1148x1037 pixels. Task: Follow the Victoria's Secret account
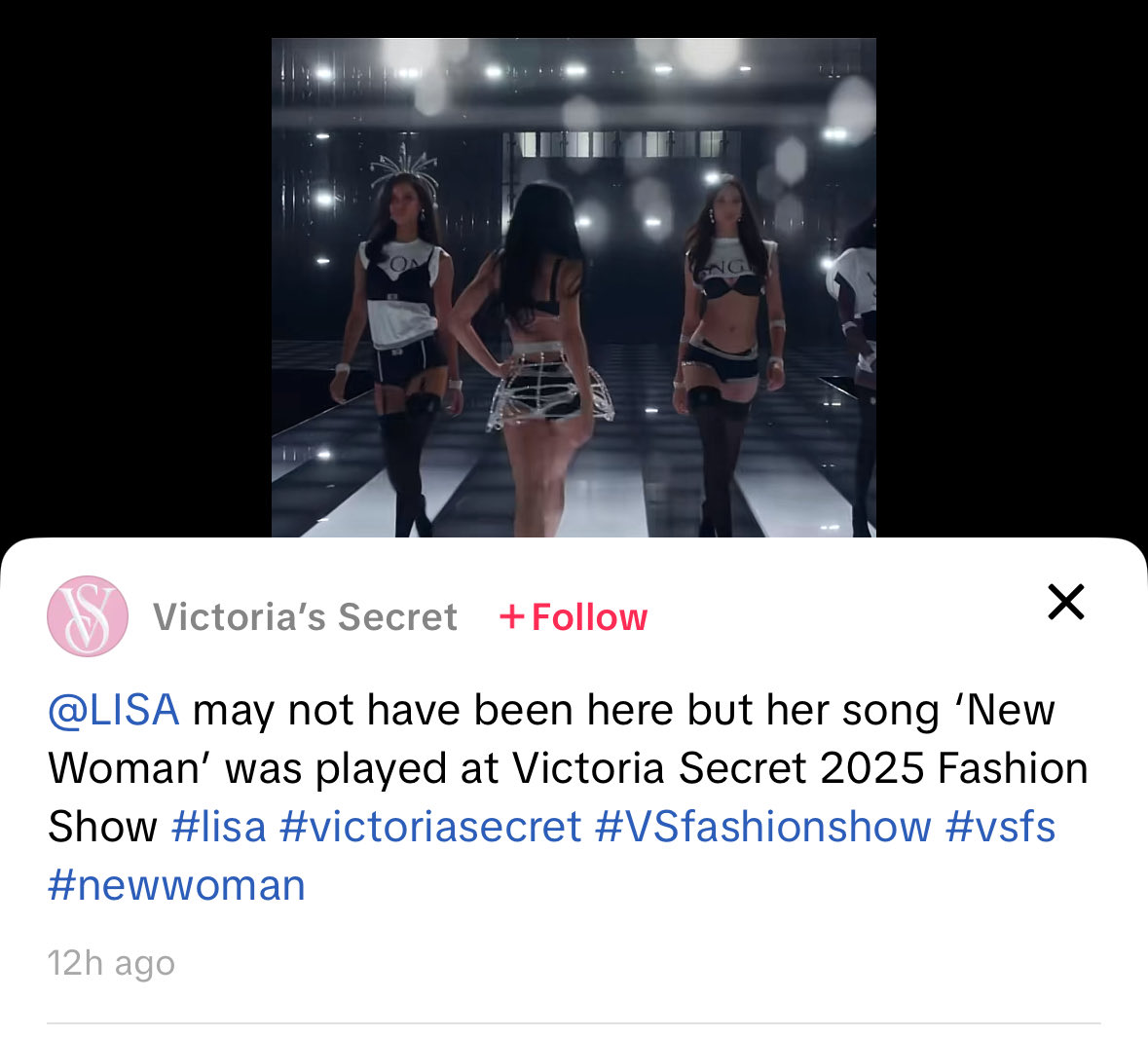(574, 617)
